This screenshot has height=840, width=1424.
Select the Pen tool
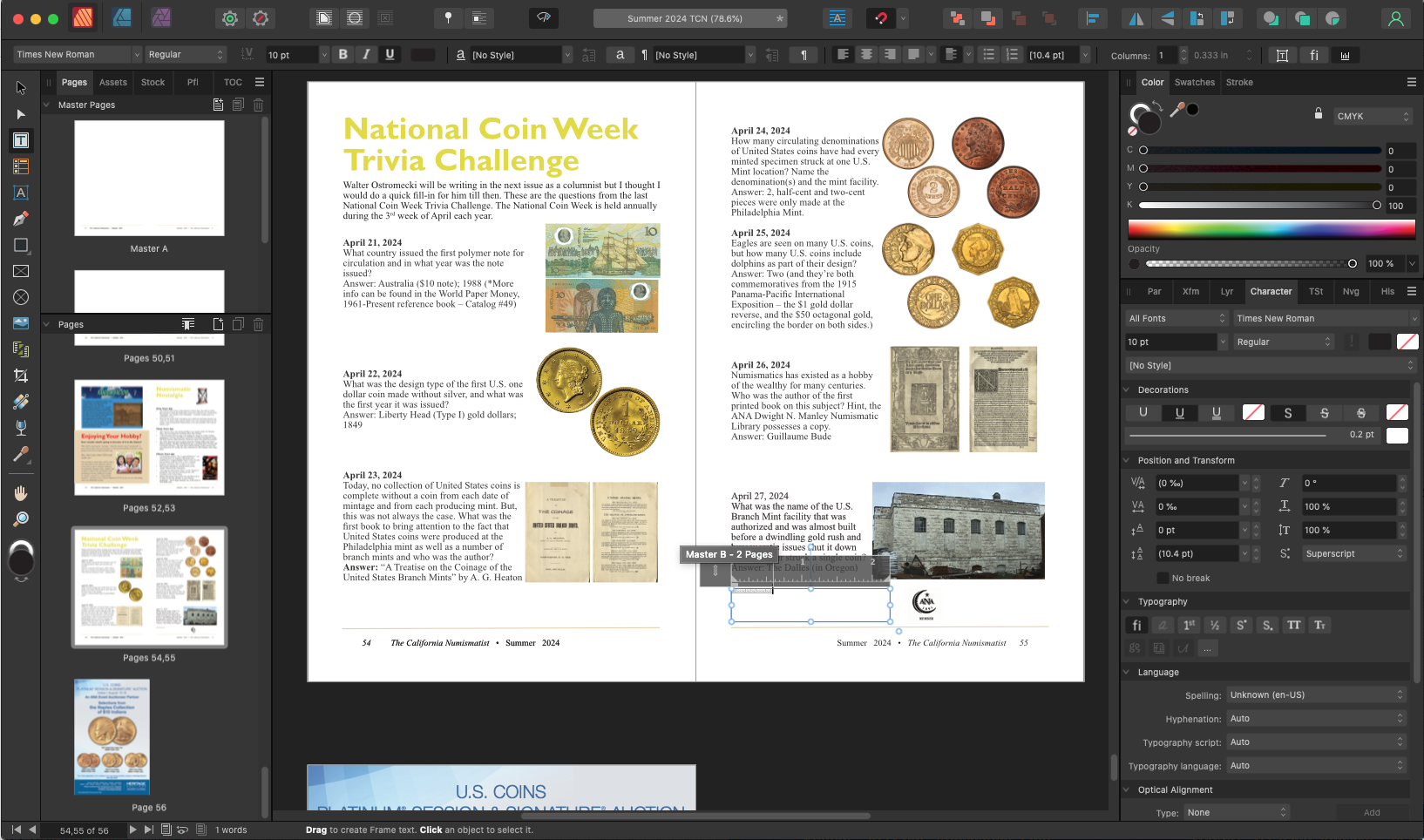click(x=21, y=219)
